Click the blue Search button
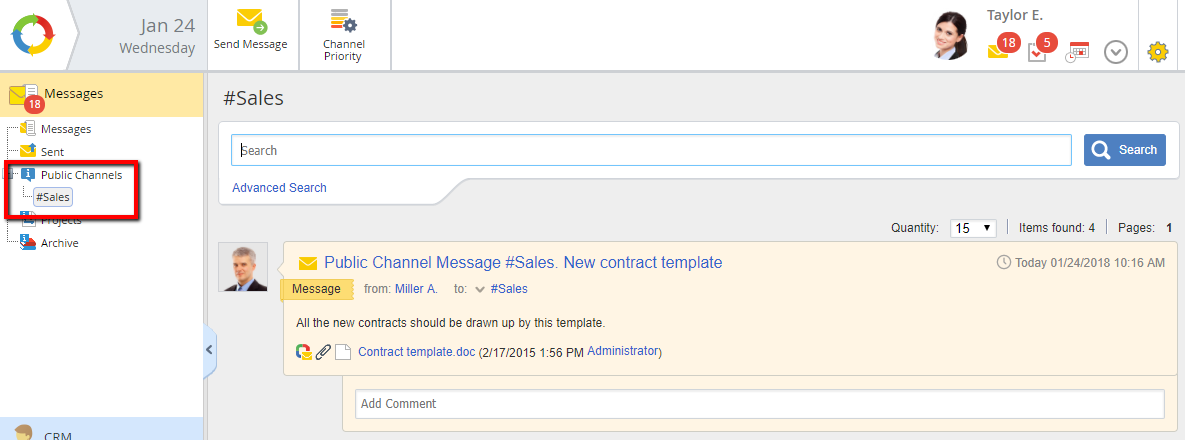Screen dimensions: 1185x440 1124,150
